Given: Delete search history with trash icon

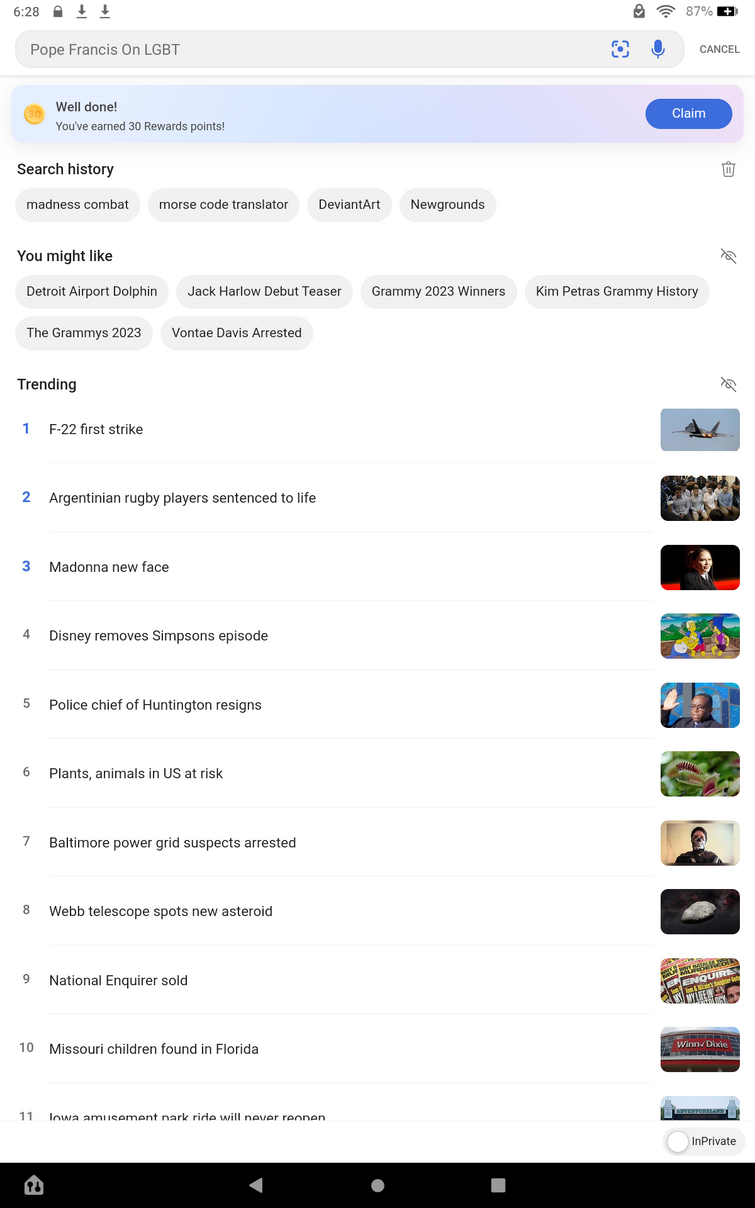Looking at the screenshot, I should pos(729,169).
